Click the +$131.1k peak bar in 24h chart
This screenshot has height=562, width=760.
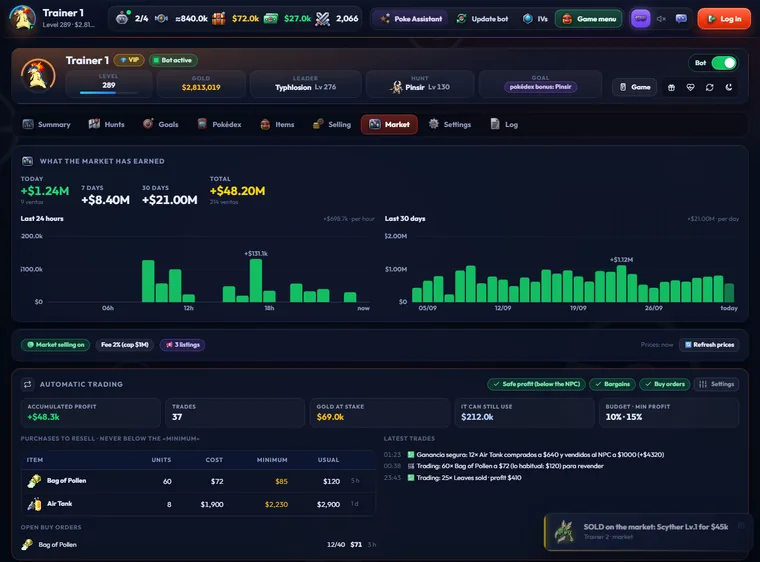click(x=256, y=280)
